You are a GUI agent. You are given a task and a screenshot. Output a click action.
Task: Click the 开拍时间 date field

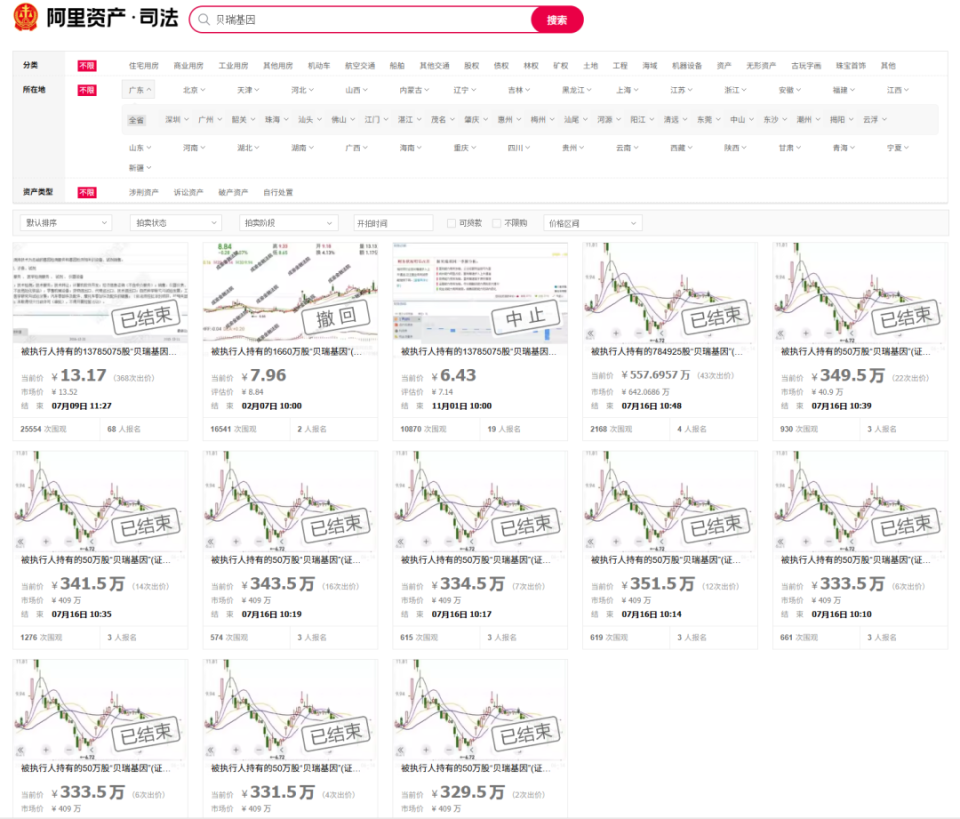394,223
